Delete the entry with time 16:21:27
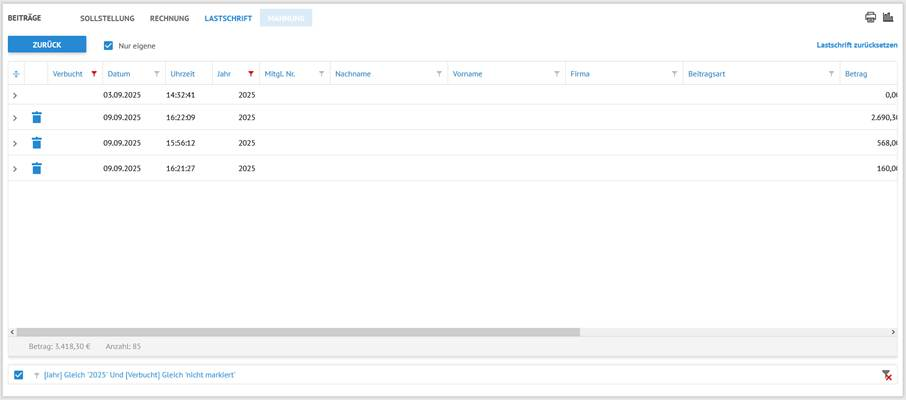The width and height of the screenshot is (906, 400). 37,168
